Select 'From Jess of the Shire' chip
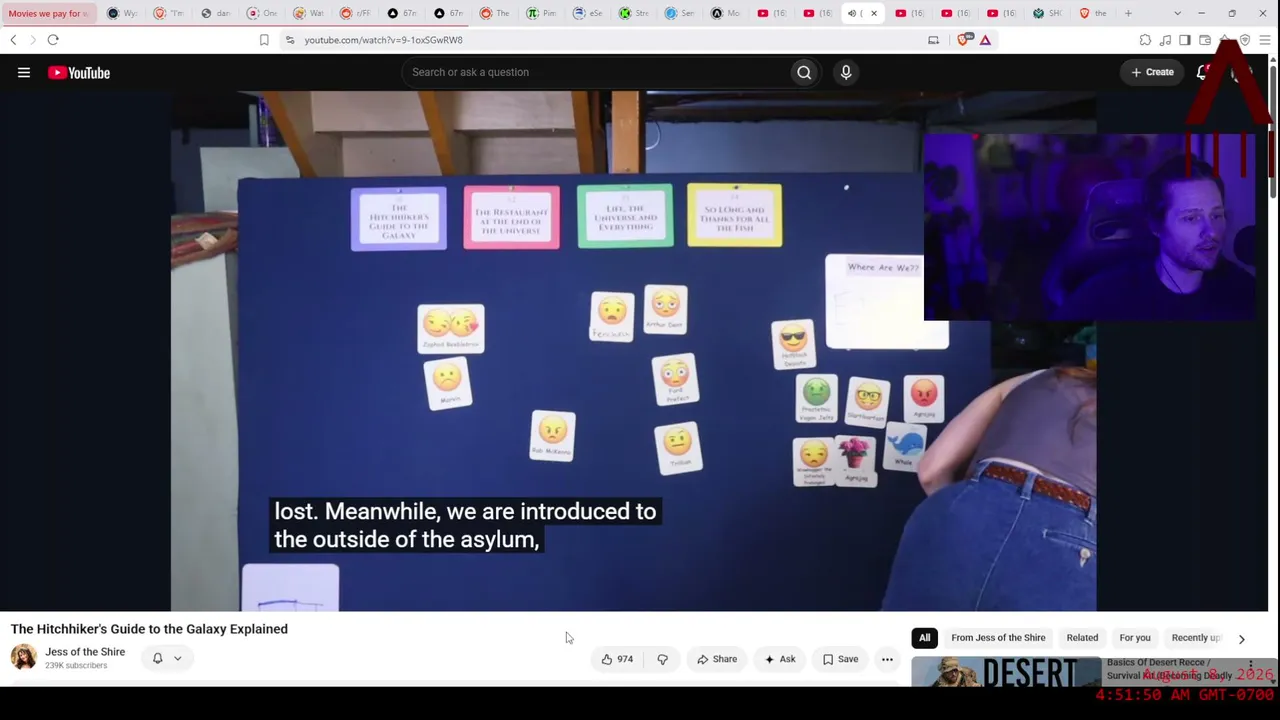 tap(998, 638)
